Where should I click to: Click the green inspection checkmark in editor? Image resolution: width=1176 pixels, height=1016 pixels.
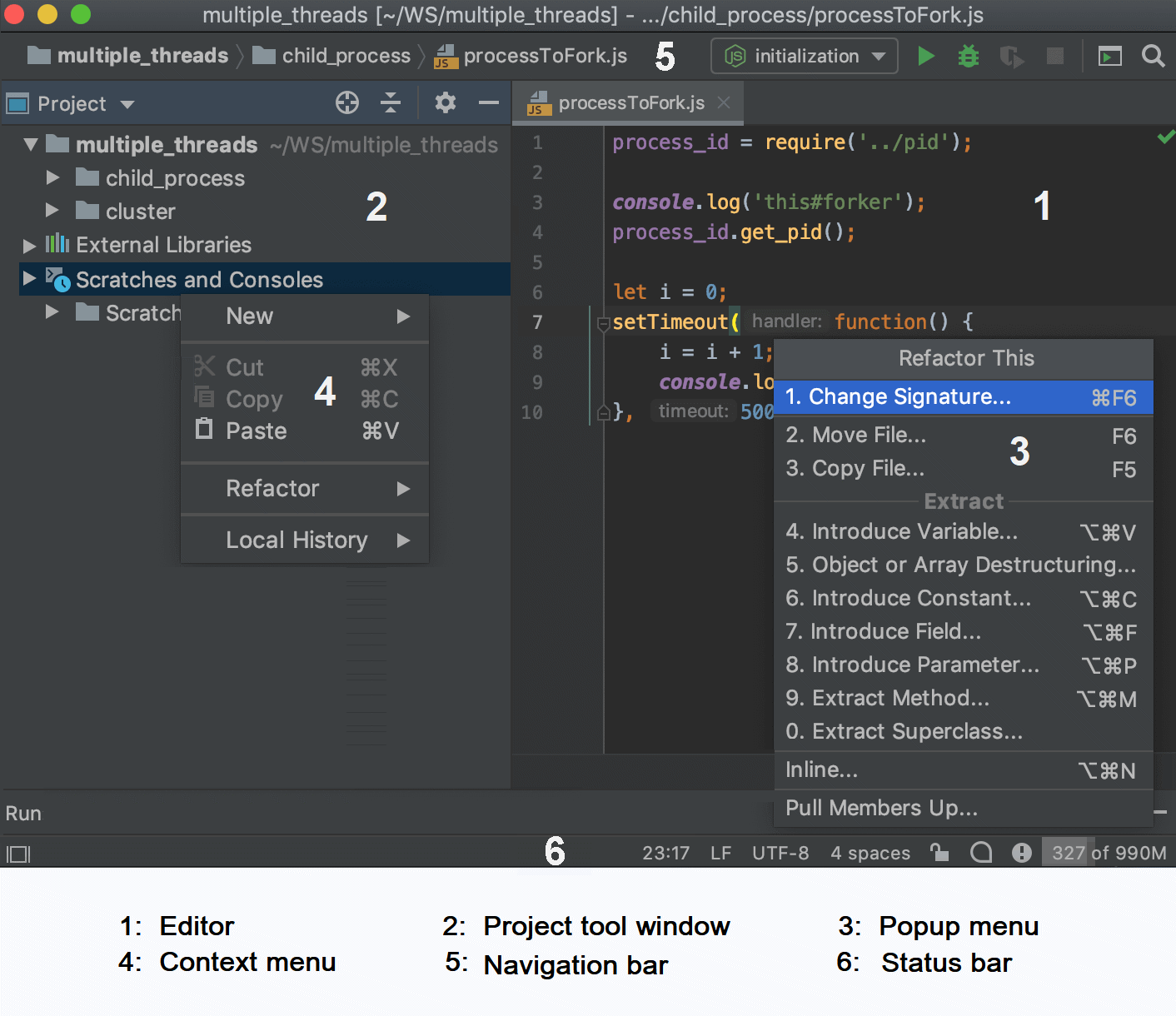tap(1166, 137)
